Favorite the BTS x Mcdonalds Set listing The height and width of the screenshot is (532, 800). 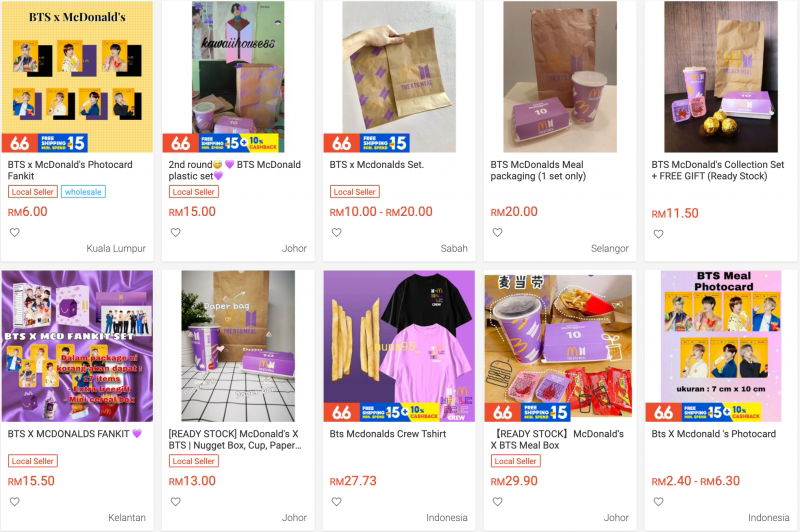coord(337,233)
